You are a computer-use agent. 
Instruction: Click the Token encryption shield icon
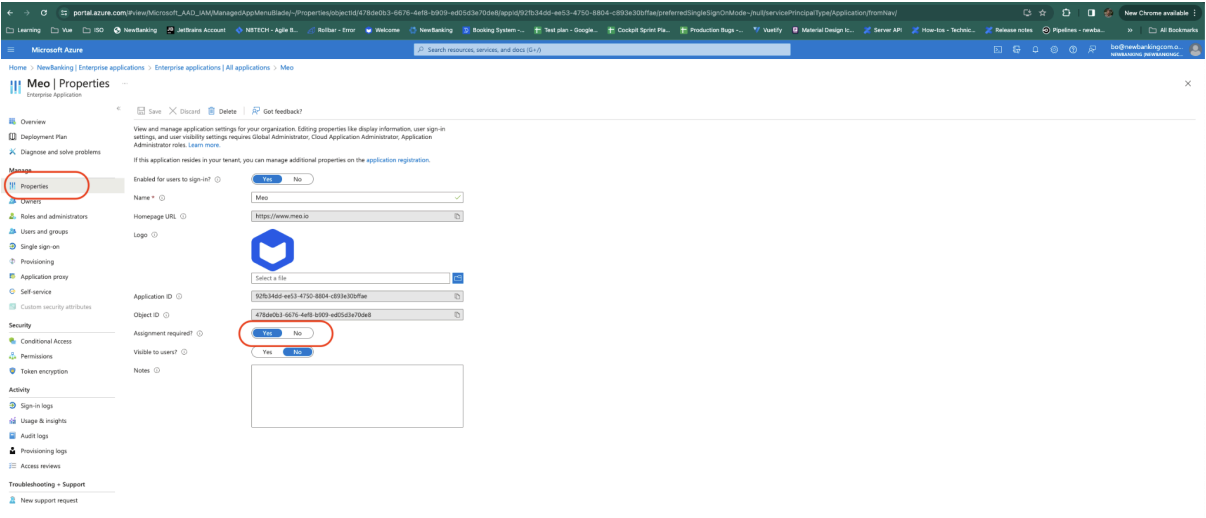click(12, 371)
